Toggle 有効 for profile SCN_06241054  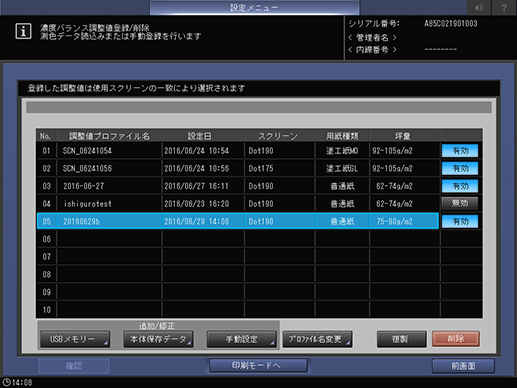point(460,151)
